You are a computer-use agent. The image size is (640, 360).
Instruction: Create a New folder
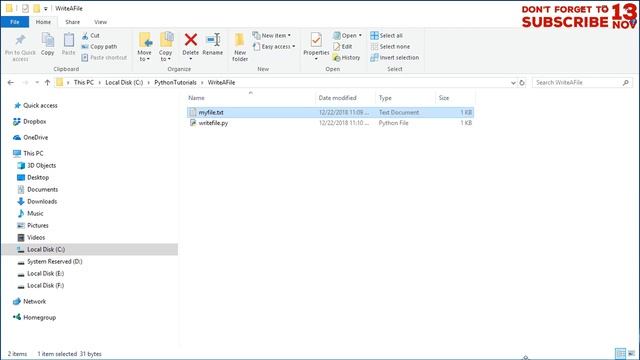coord(240,47)
